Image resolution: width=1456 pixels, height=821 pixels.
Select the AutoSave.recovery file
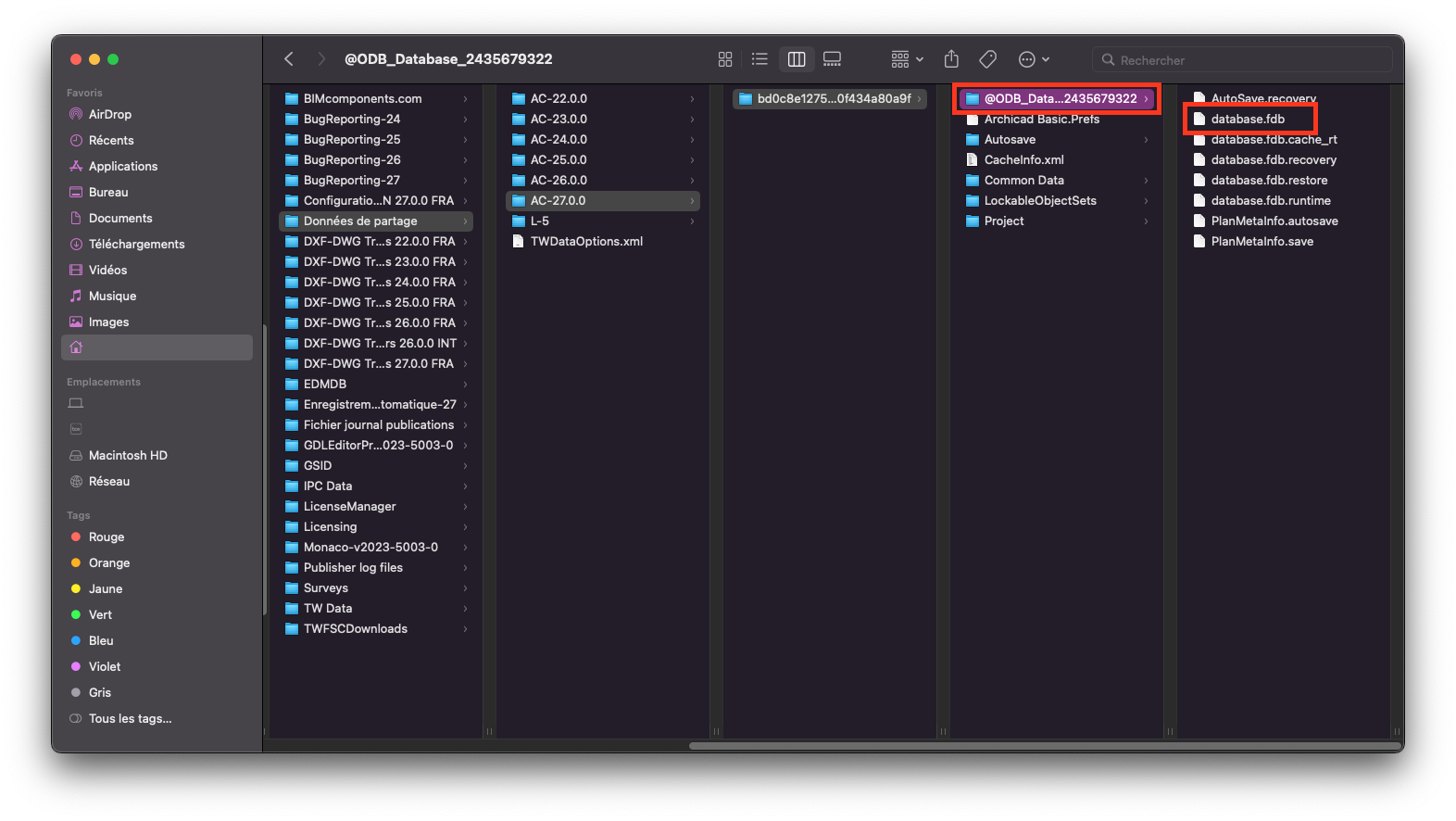click(1284, 98)
